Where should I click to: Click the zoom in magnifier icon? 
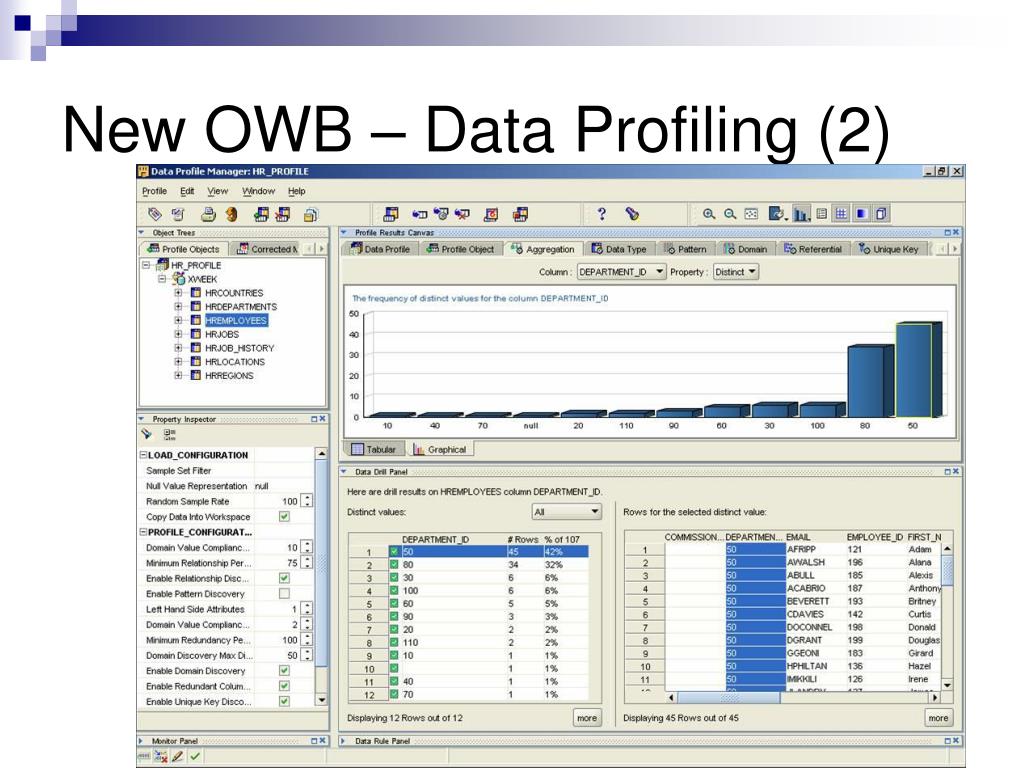709,214
